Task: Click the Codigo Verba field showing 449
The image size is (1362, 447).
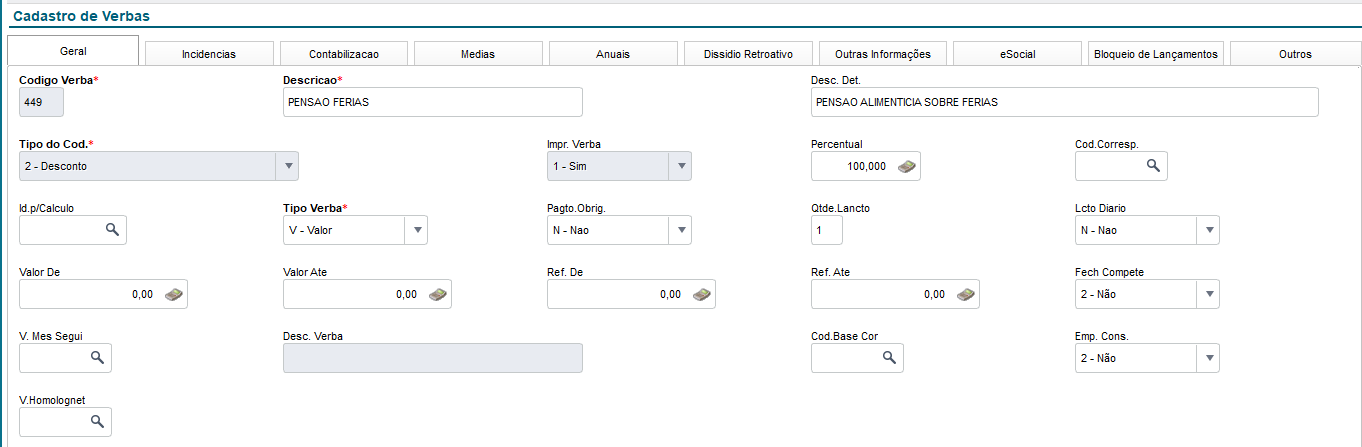Action: pyautogui.click(x=41, y=102)
